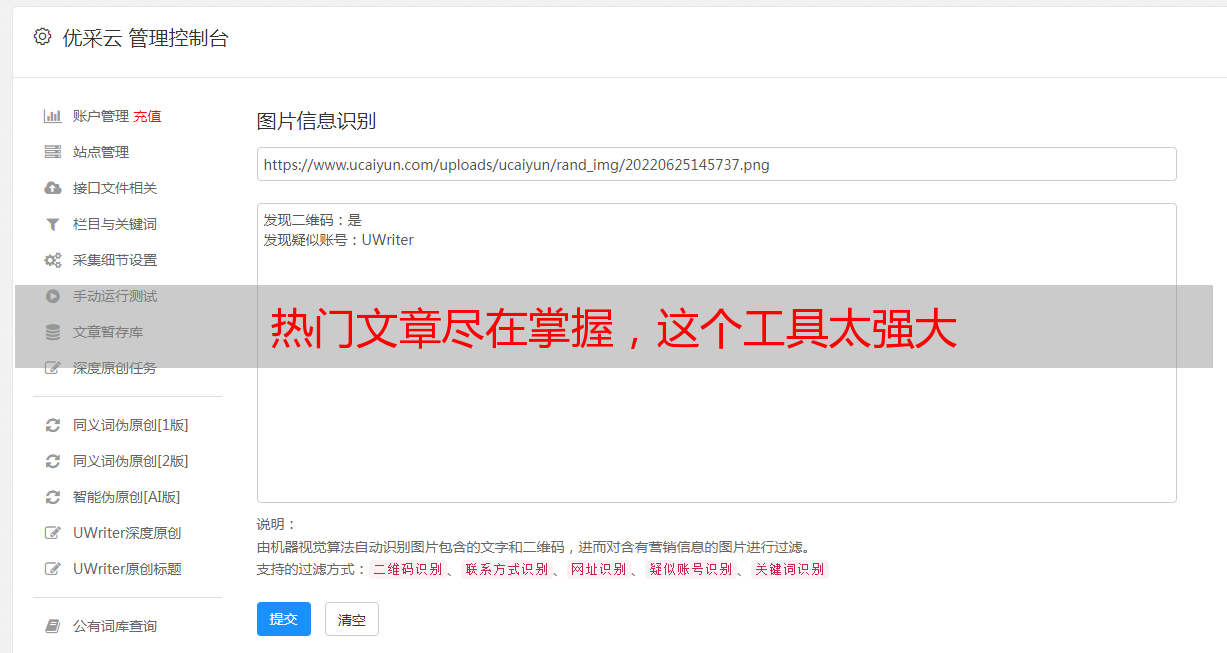This screenshot has width=1227, height=653.
Task: Click the 优采云 管理控制台 title
Action: pyautogui.click(x=145, y=38)
